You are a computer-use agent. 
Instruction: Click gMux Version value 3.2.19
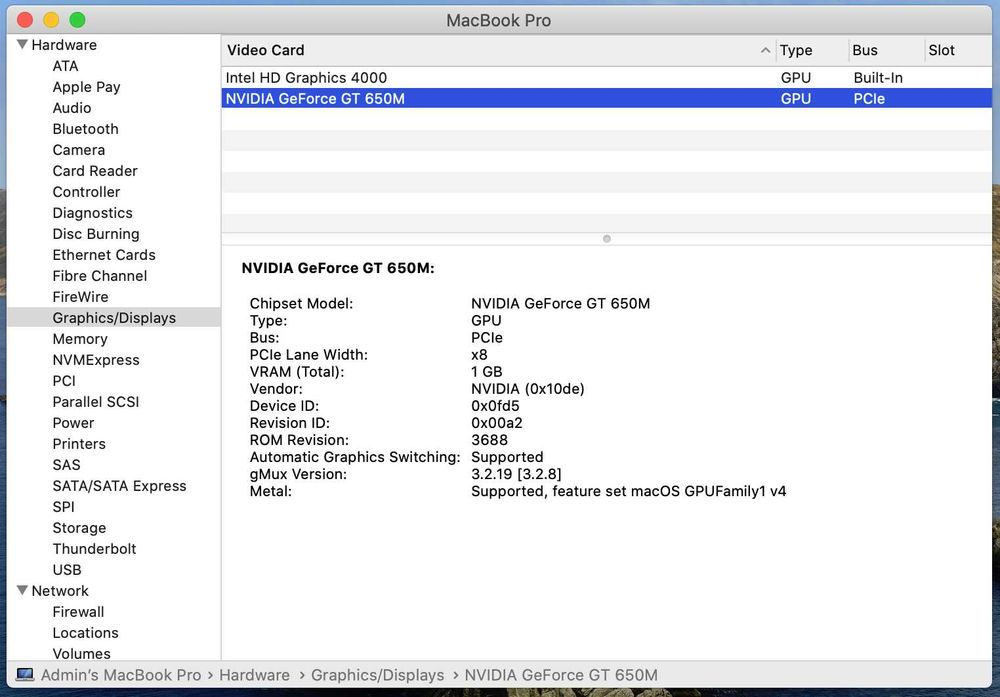click(x=516, y=474)
